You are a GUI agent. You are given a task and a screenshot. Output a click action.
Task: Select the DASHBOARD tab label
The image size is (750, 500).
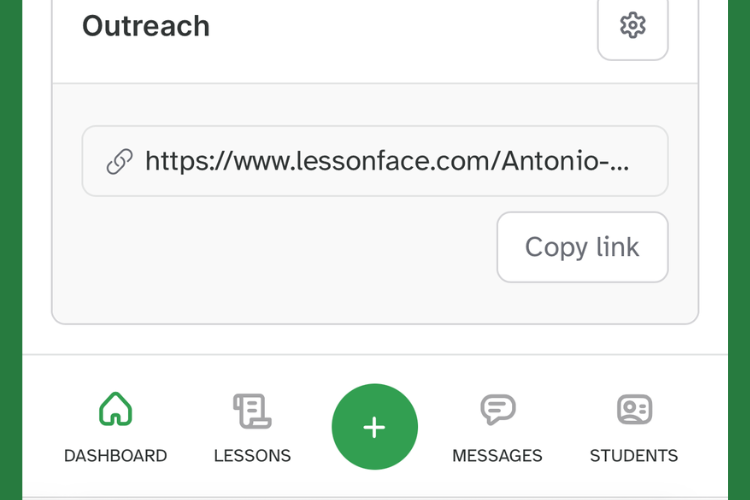[115, 456]
